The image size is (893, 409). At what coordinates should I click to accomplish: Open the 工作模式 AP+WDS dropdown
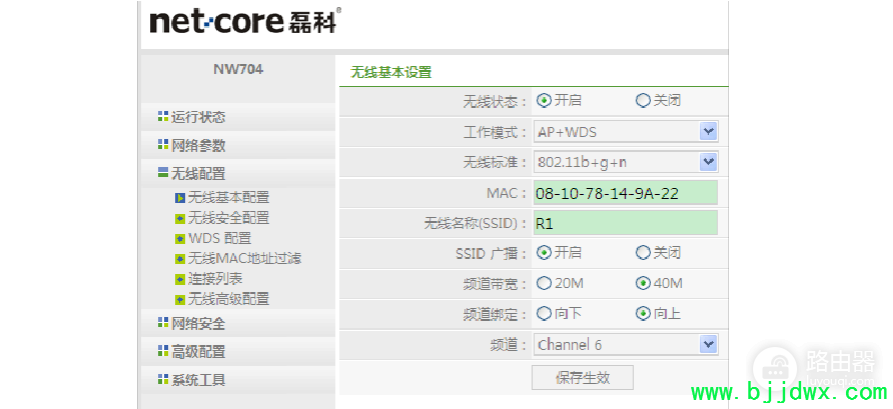tap(708, 131)
